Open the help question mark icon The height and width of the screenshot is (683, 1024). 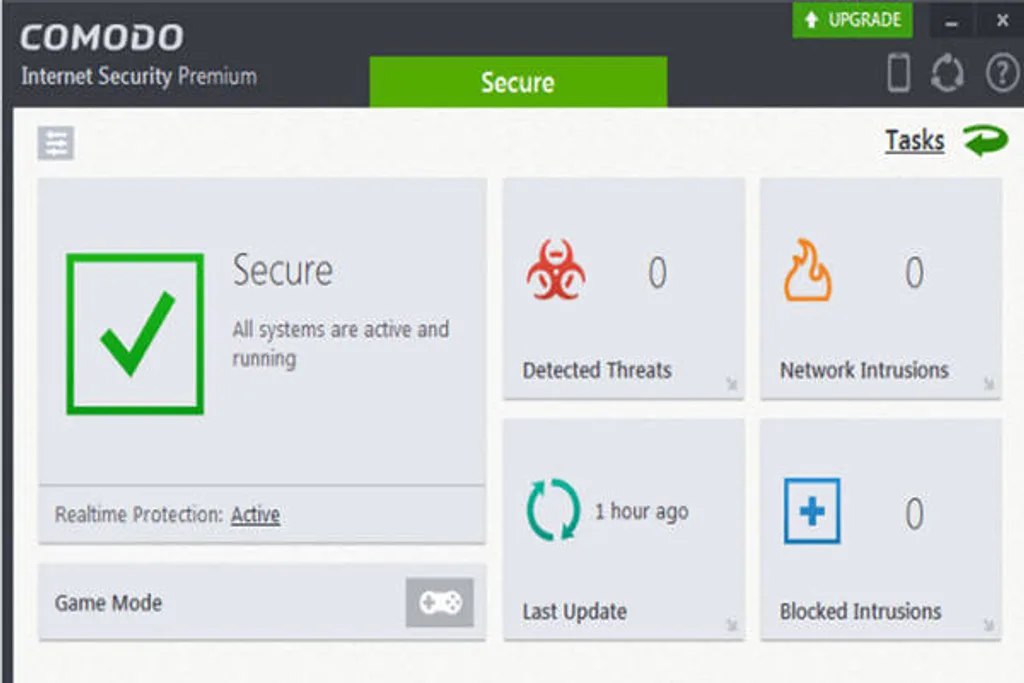(1002, 72)
